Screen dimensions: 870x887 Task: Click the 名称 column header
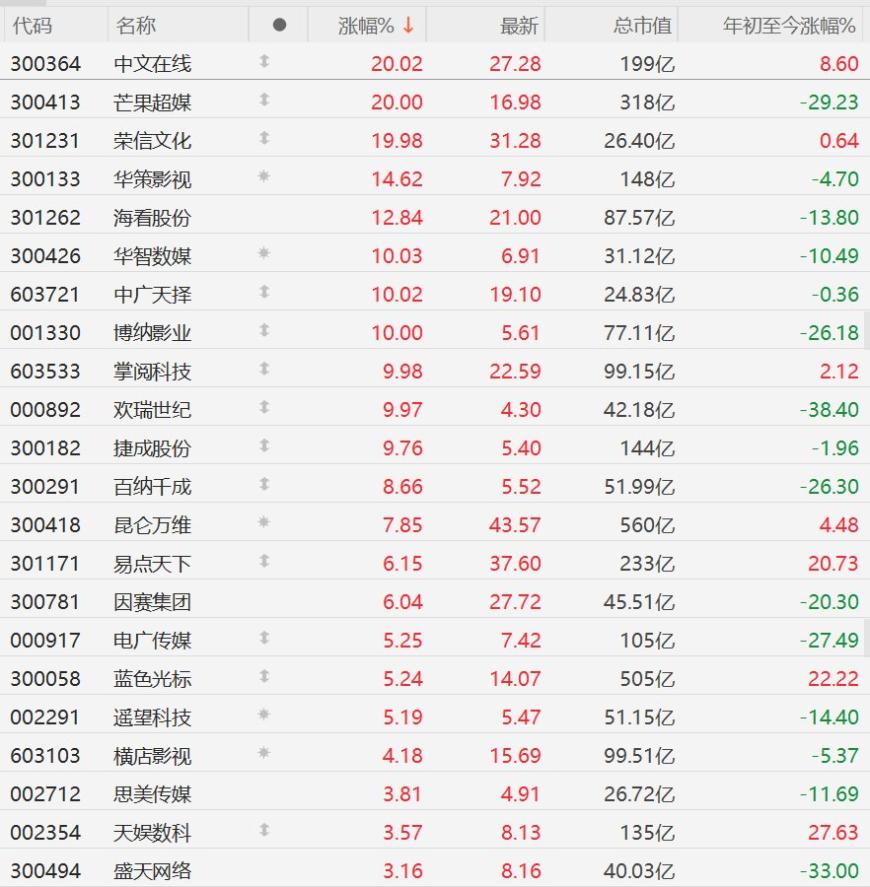point(136,26)
